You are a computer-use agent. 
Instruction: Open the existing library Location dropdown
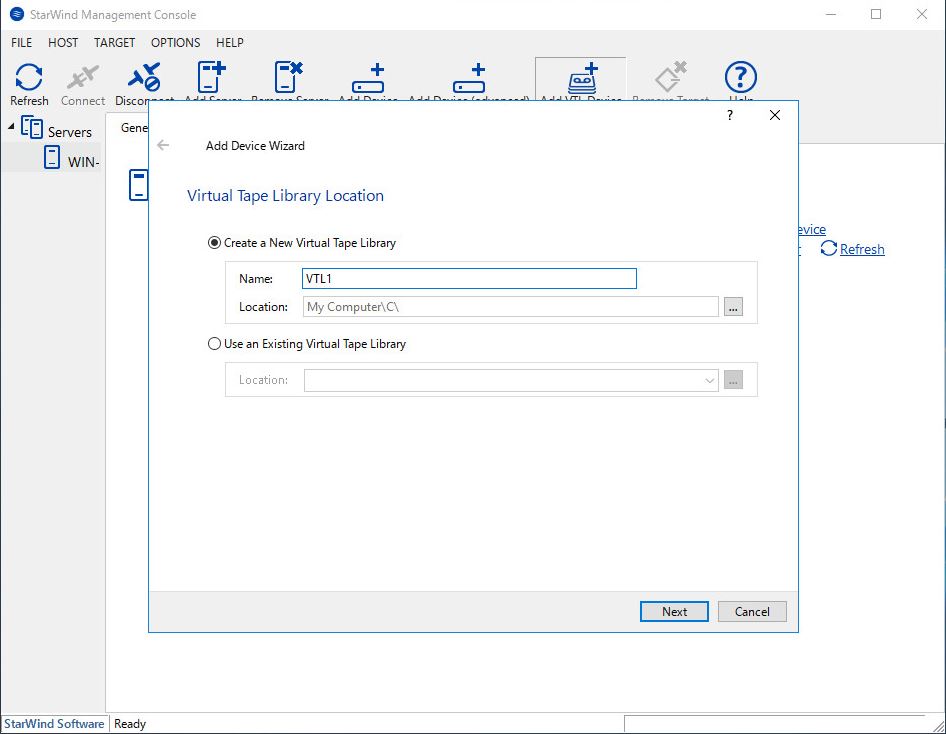(x=710, y=381)
